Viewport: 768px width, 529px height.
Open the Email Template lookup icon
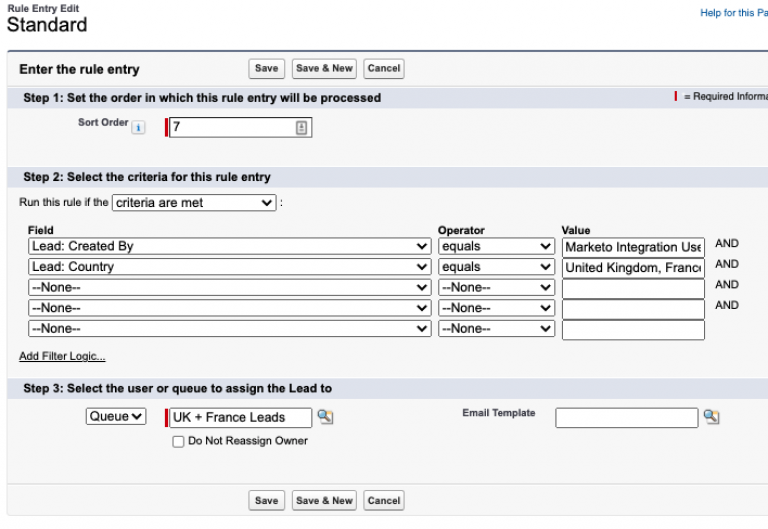click(711, 417)
